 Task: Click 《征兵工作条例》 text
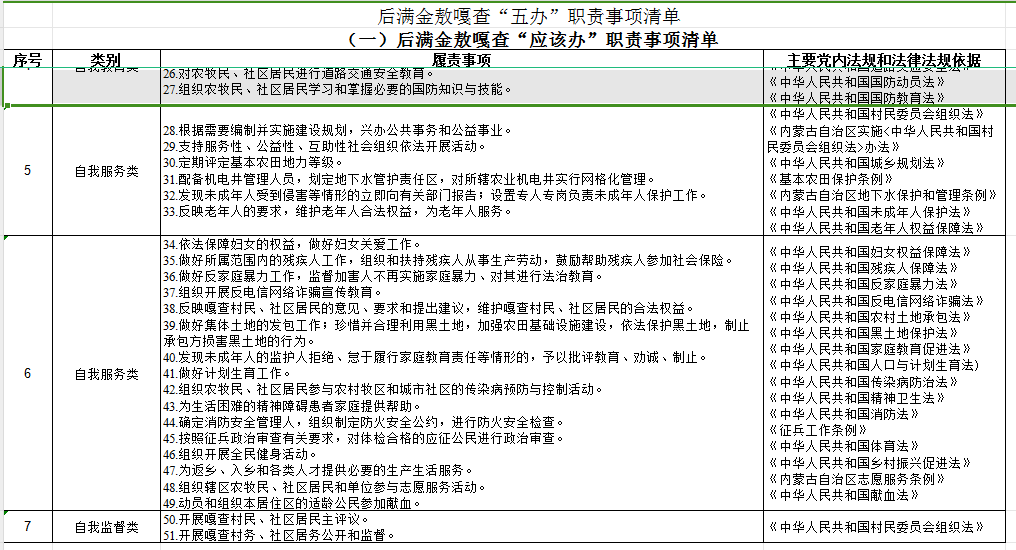818,430
